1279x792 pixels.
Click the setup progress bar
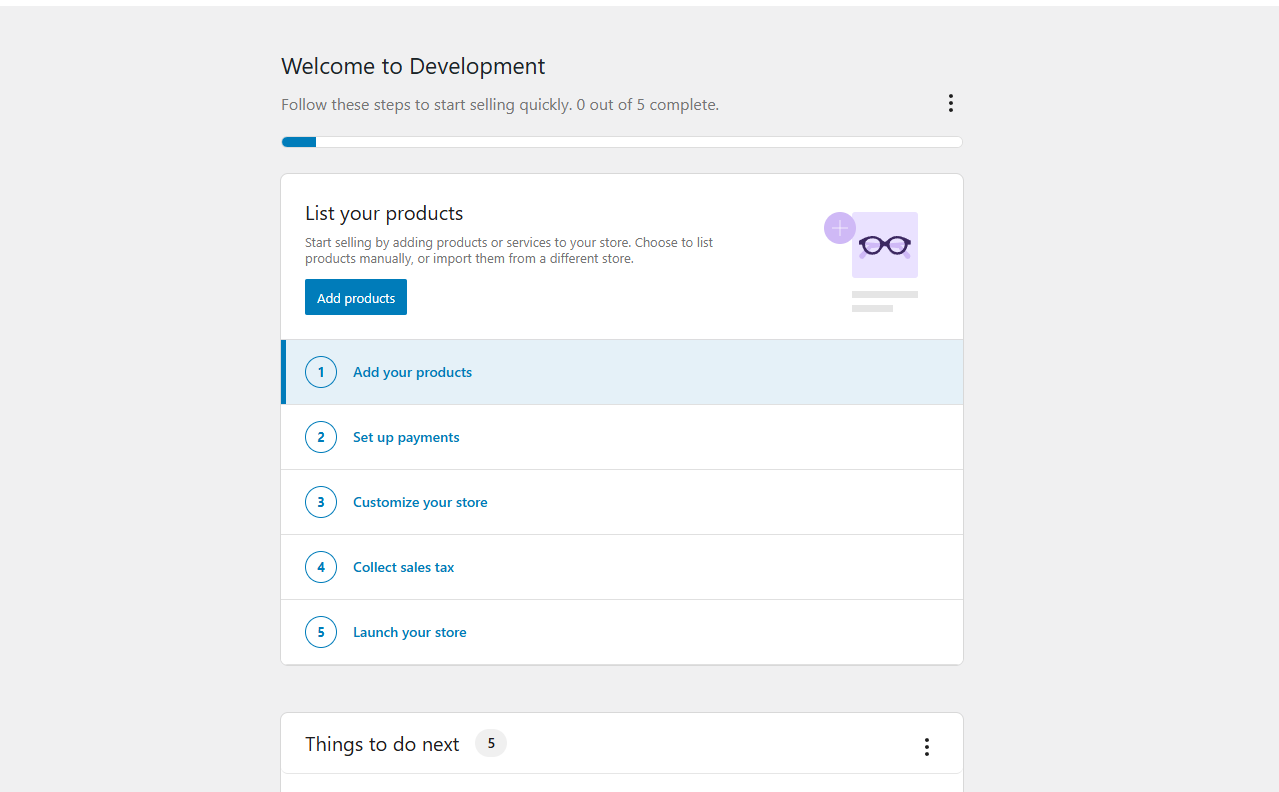[621, 142]
